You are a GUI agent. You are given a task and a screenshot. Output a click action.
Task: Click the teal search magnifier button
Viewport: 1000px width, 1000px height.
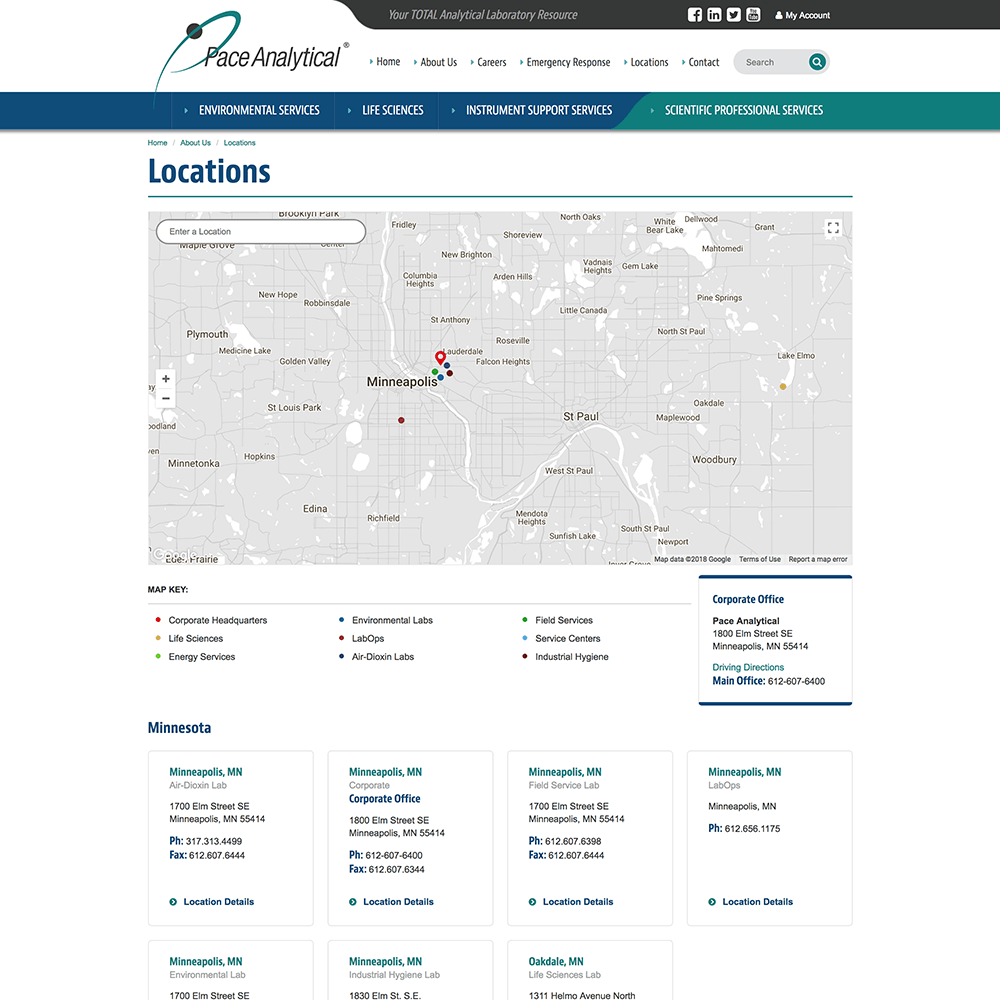[x=816, y=62]
